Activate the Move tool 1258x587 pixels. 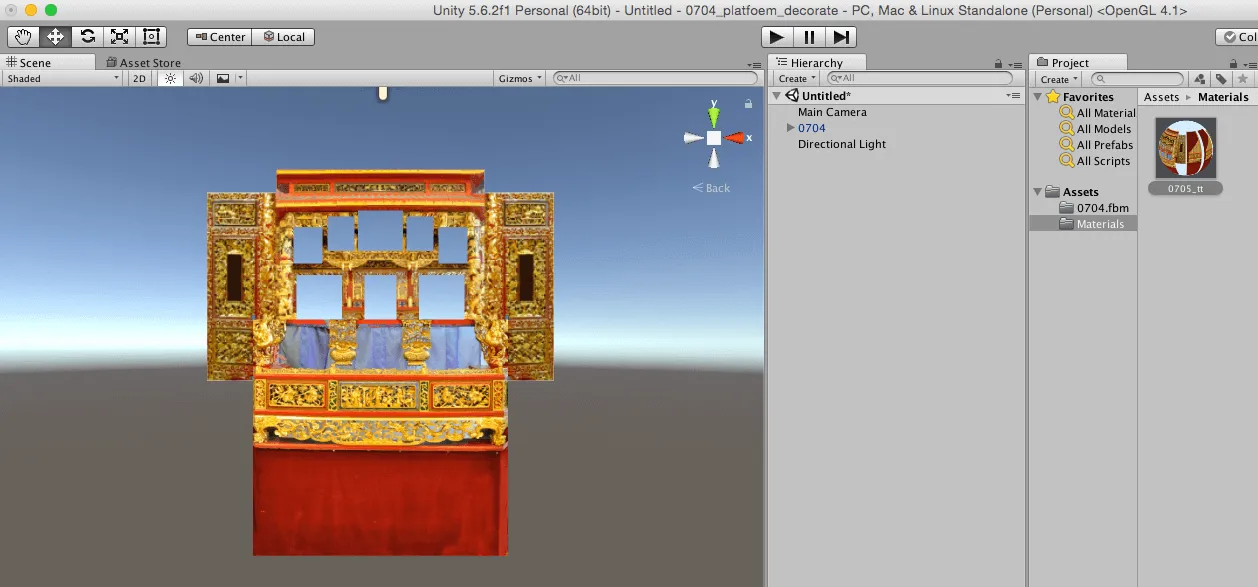click(x=55, y=37)
